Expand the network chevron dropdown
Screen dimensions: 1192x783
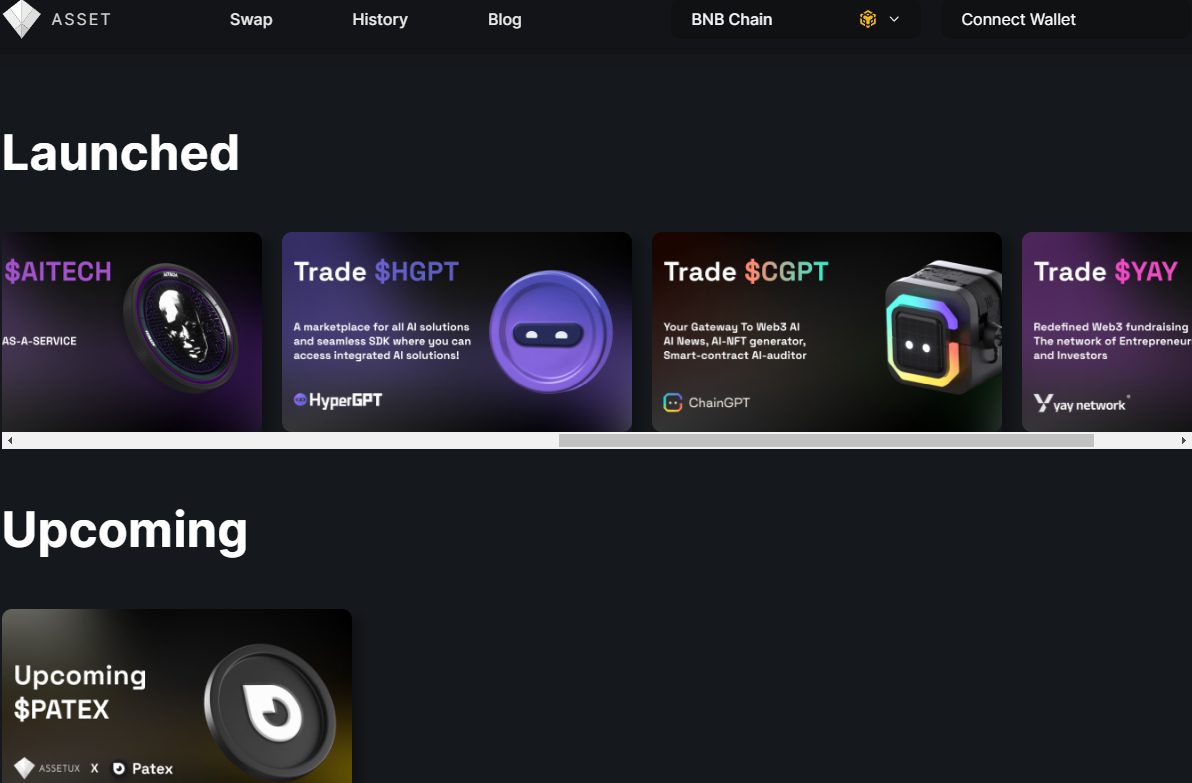pyautogui.click(x=894, y=20)
